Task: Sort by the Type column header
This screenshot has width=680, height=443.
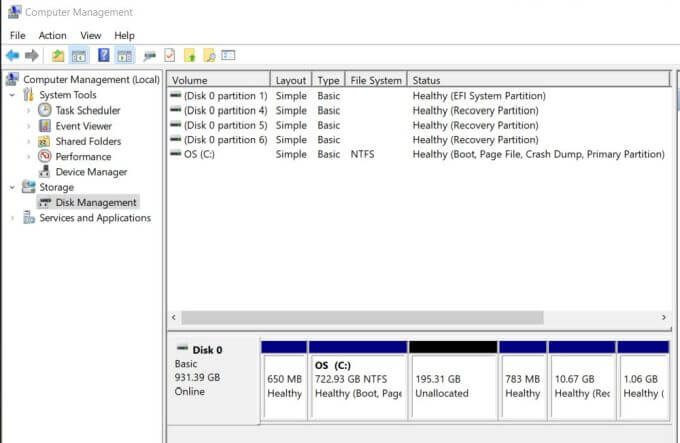Action: coord(328,80)
